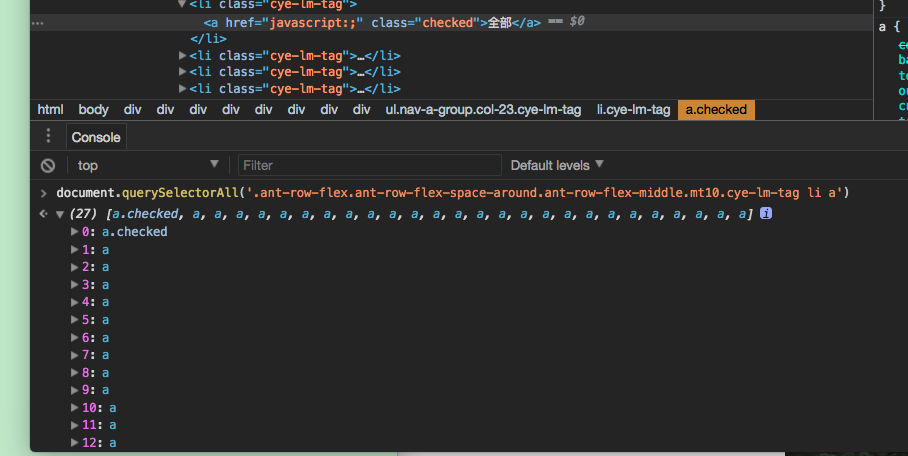Expand array entry 2: a
The width and height of the screenshot is (908, 456).
point(74,267)
